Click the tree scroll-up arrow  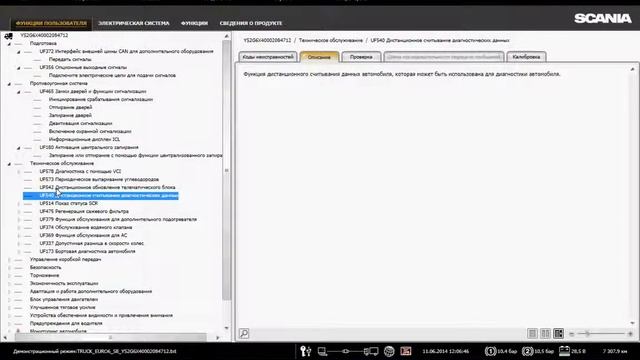[227, 36]
